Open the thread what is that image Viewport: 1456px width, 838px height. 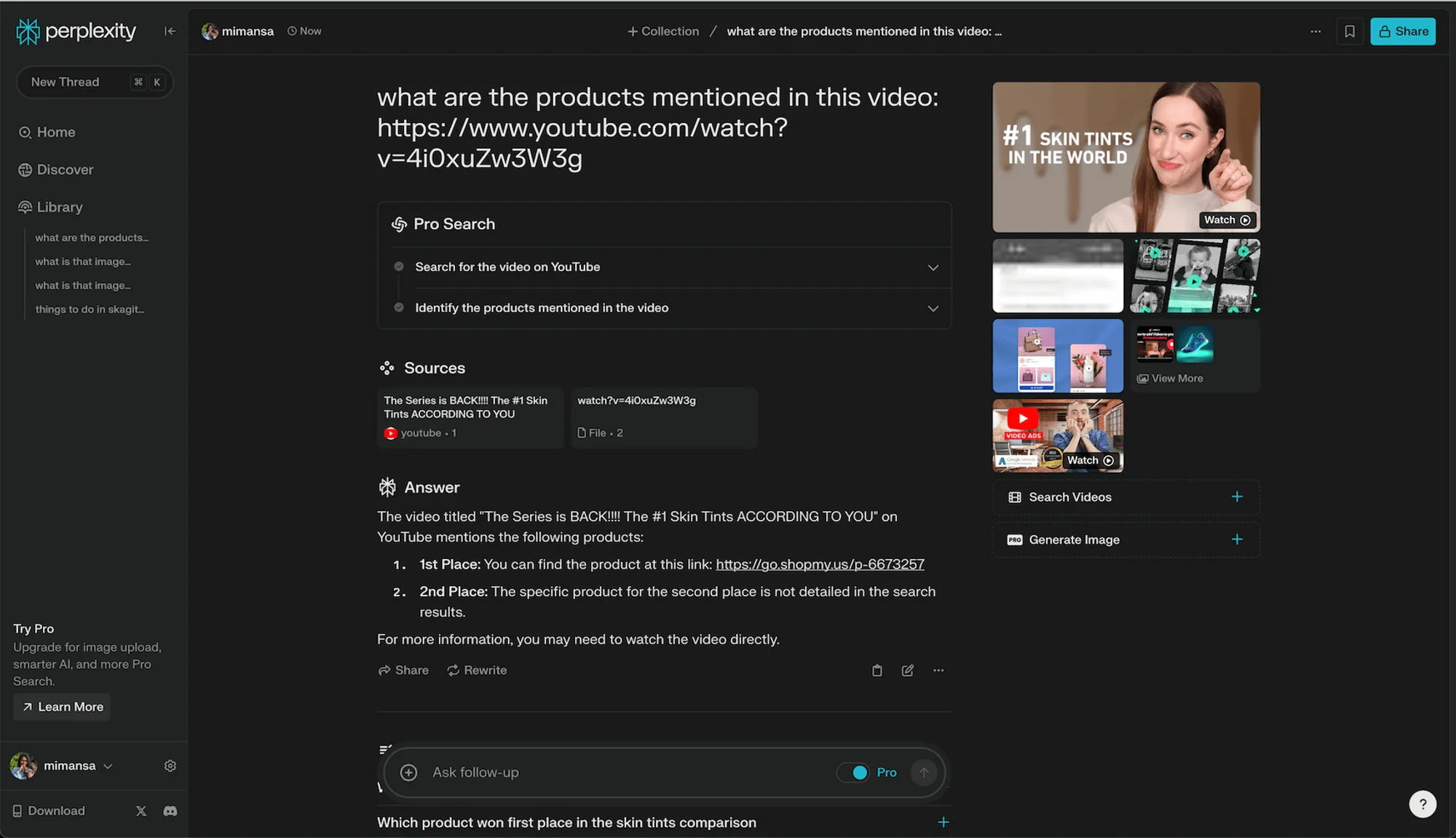pyautogui.click(x=82, y=261)
